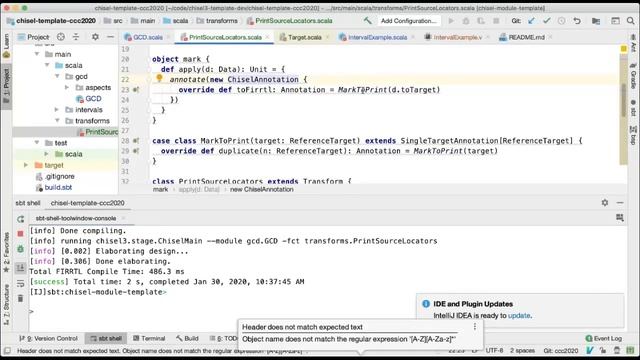Screen dimensions: 640x360
Task: Collapse the transforms folder
Action: coord(58,120)
